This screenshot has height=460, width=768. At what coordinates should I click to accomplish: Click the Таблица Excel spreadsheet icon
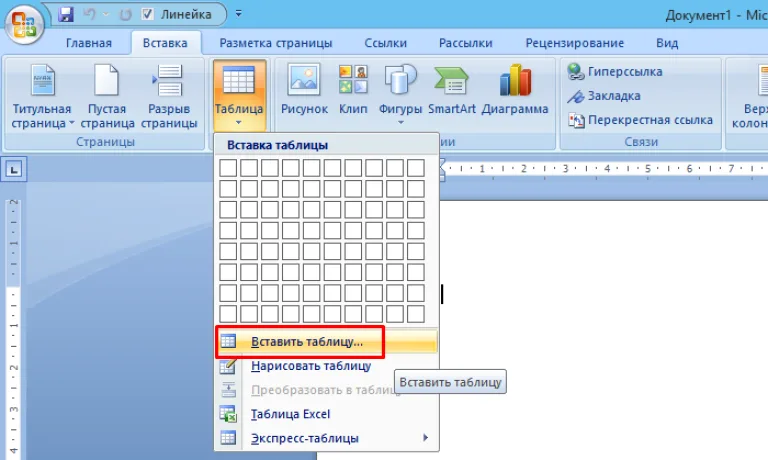click(228, 414)
